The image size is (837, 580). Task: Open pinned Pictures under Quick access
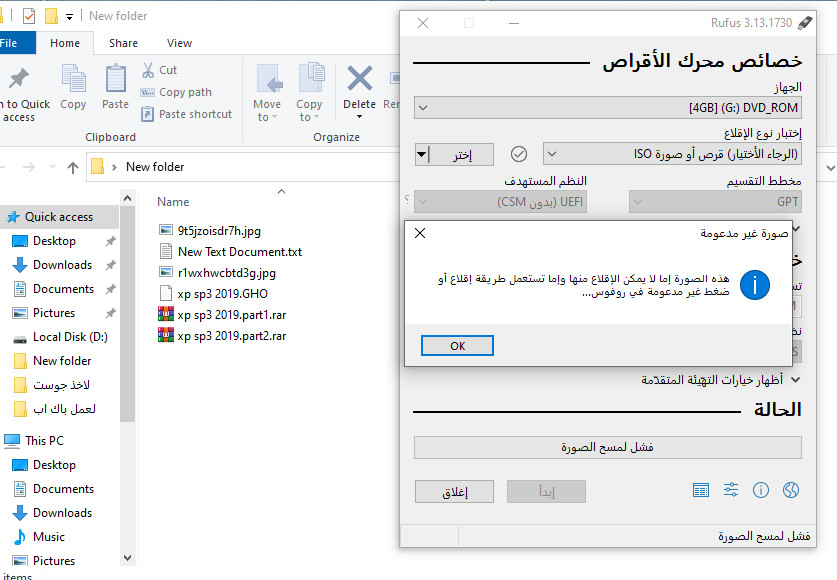click(53, 313)
